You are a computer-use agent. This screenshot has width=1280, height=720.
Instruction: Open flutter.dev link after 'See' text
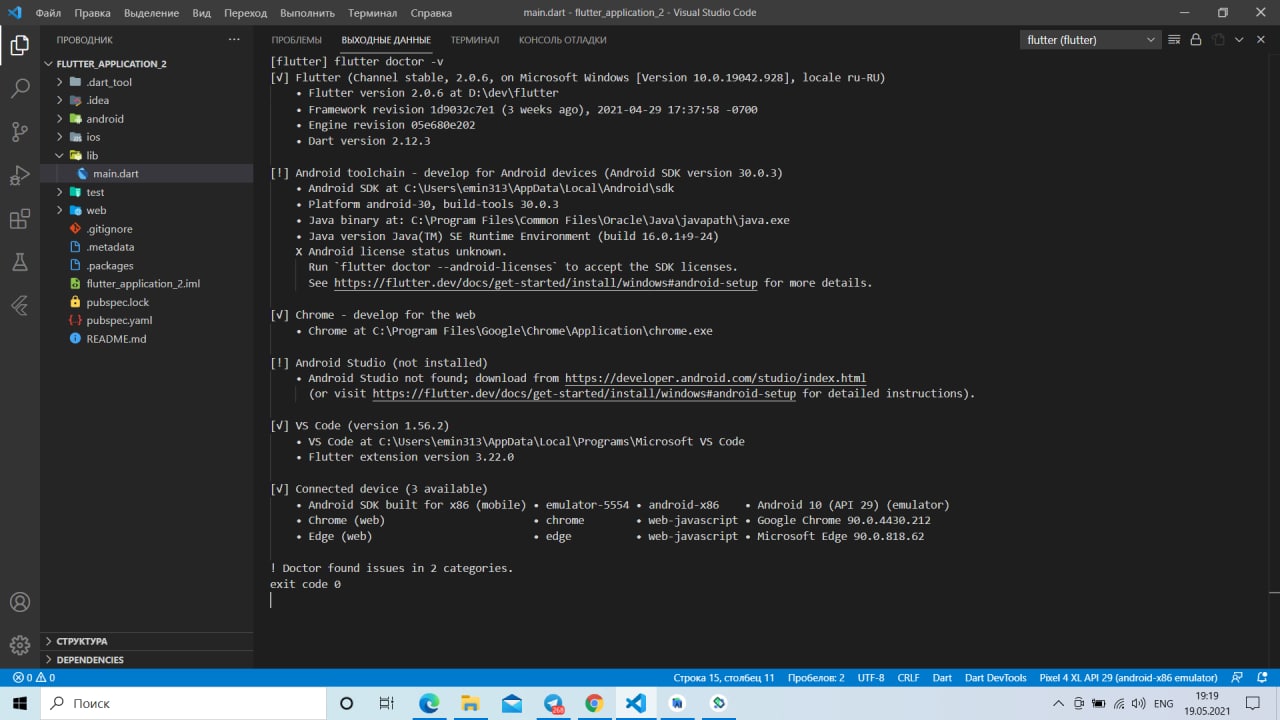click(546, 283)
